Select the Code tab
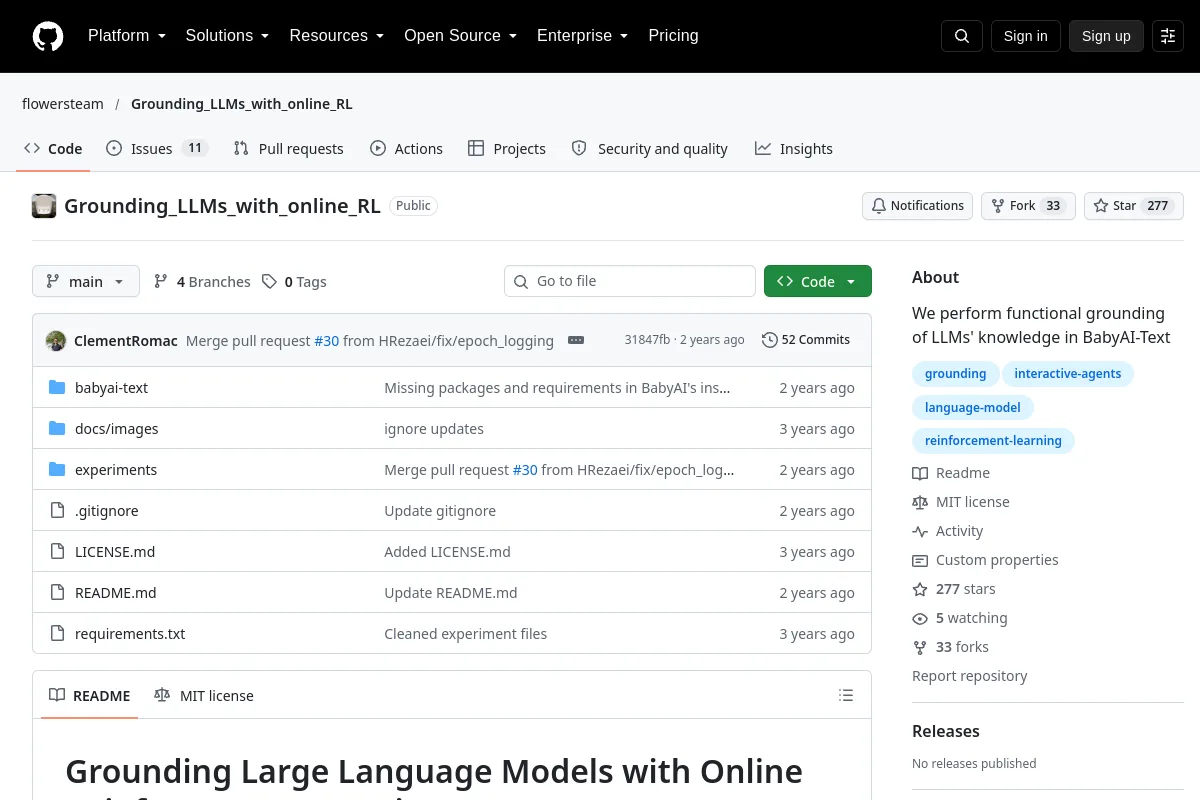The height and width of the screenshot is (800, 1200). point(53,149)
